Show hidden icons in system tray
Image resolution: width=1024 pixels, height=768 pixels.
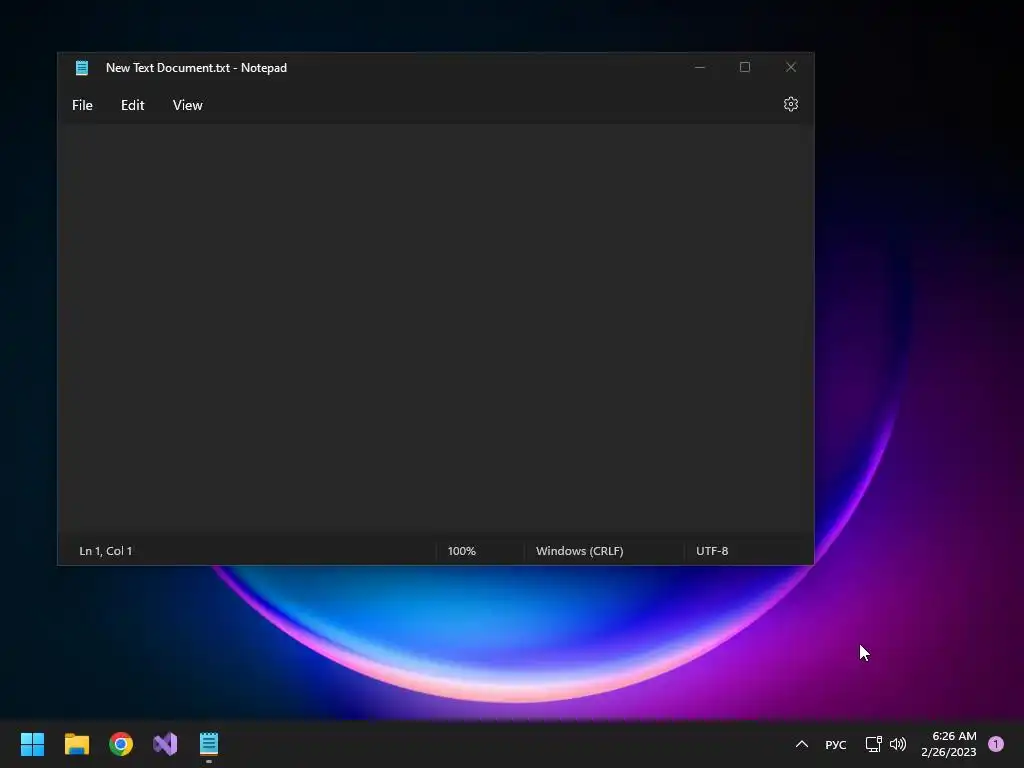pyautogui.click(x=802, y=744)
